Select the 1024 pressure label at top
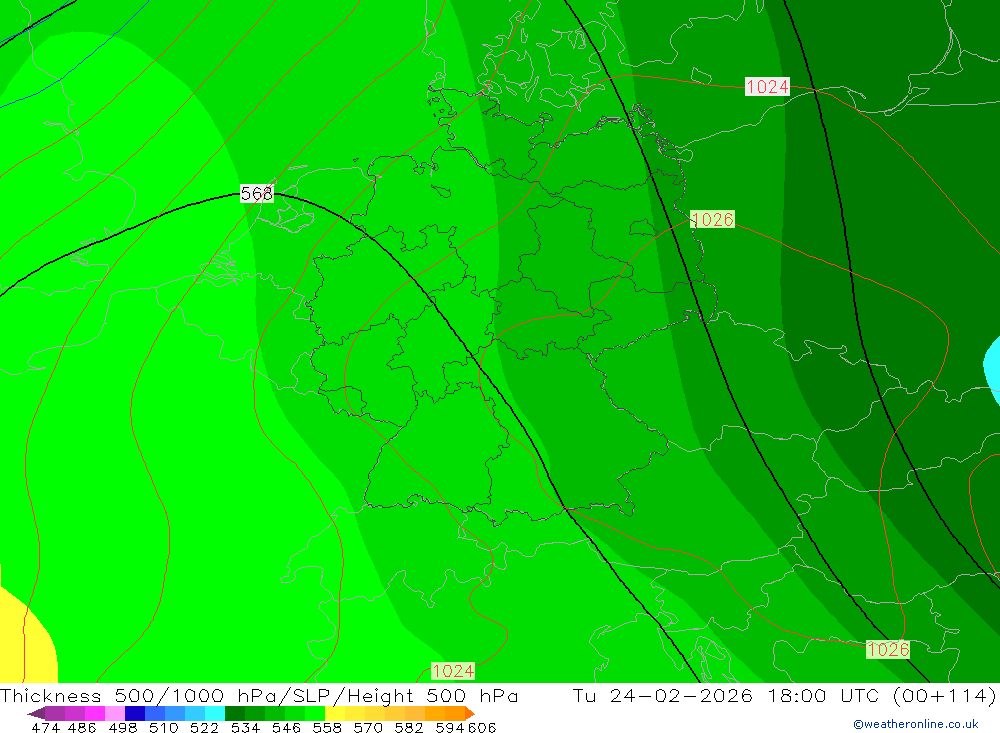This screenshot has width=1000, height=733. (767, 87)
